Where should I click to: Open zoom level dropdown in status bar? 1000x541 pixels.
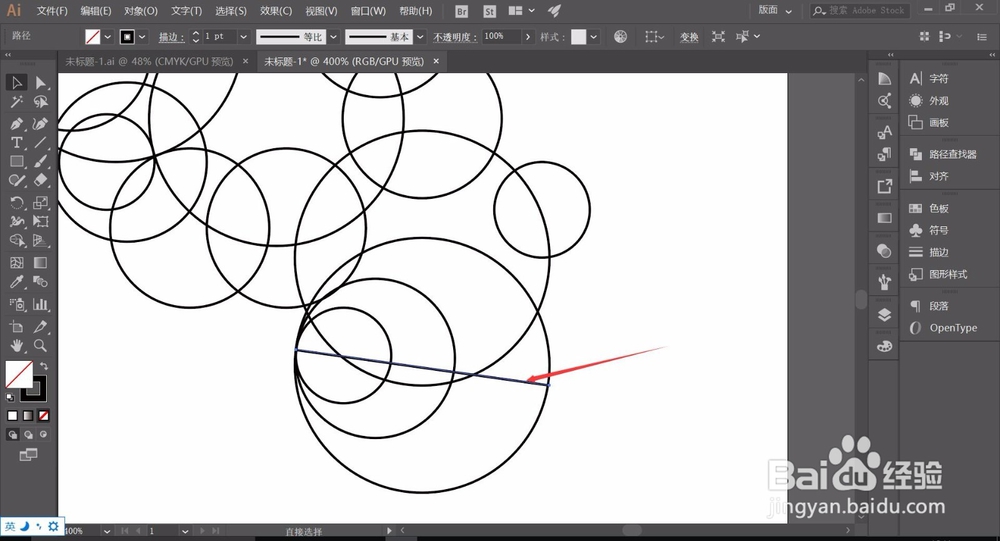coord(107,531)
